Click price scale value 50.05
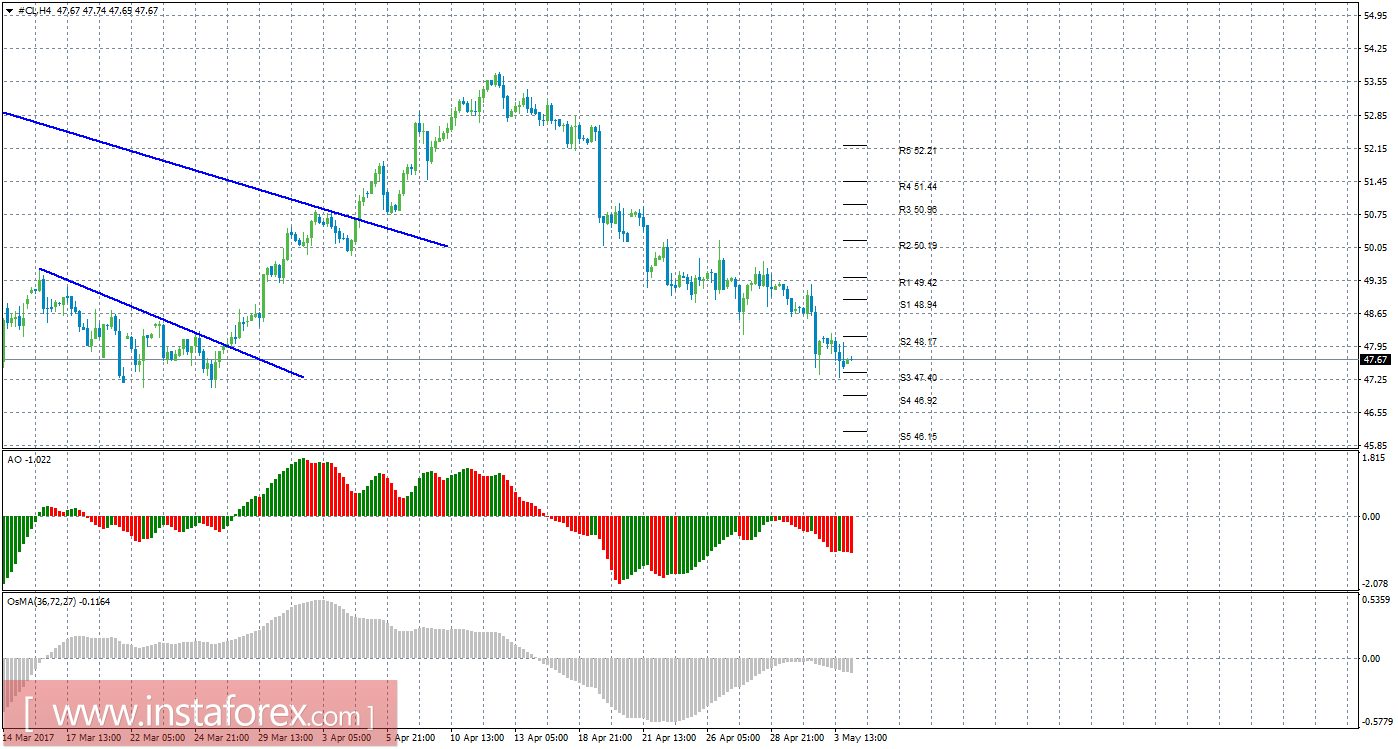 [x=1376, y=247]
